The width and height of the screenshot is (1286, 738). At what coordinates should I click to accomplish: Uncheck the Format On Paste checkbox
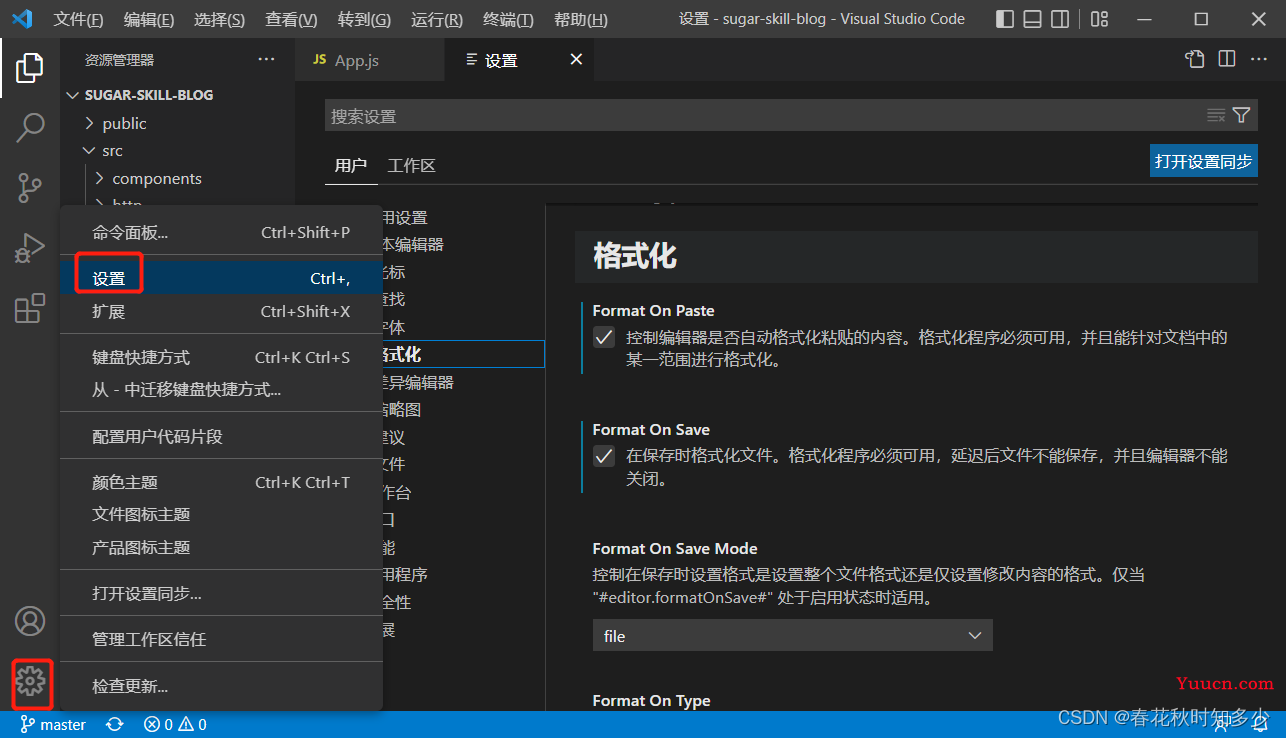click(x=604, y=338)
